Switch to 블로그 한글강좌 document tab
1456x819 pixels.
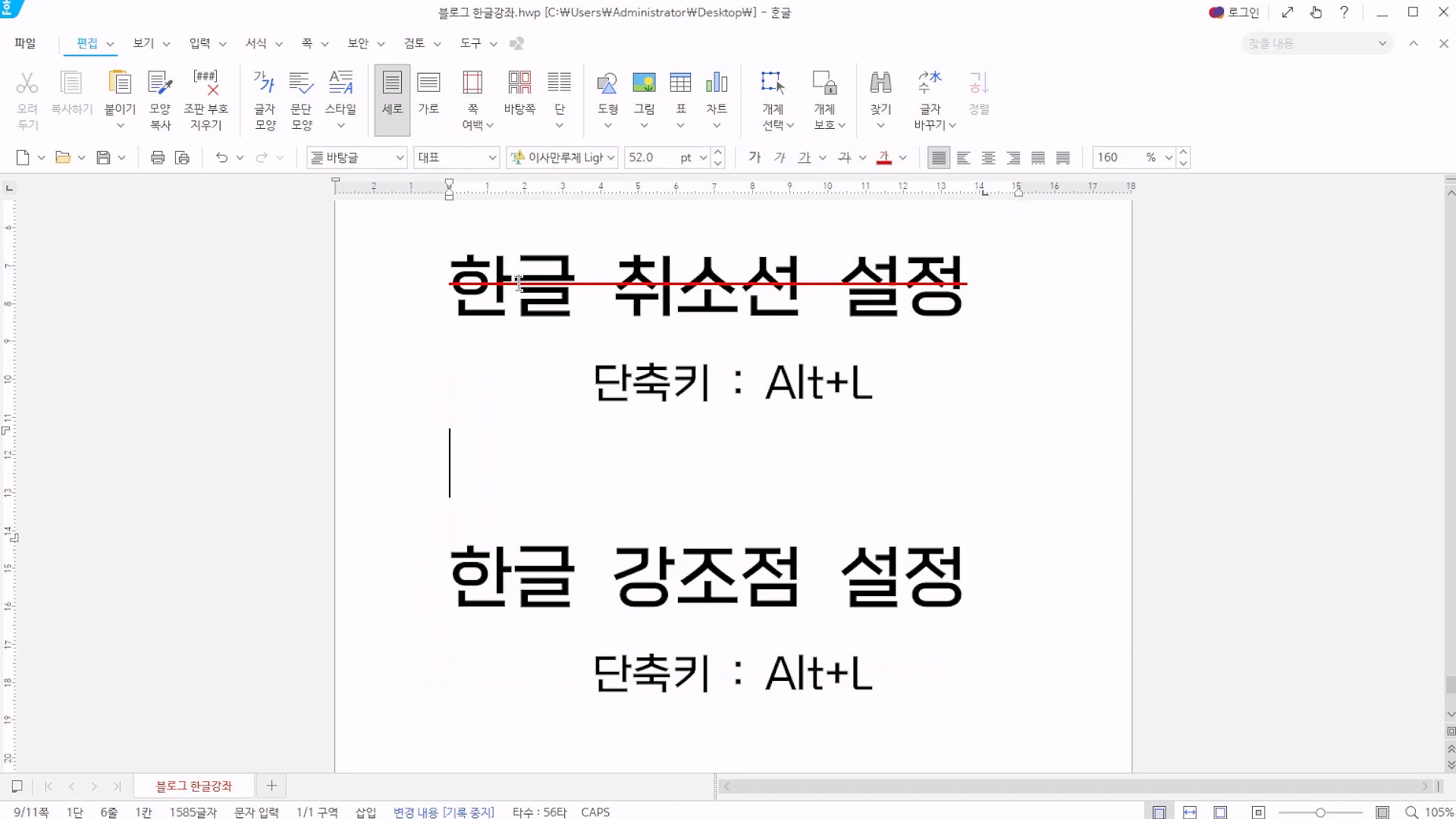[194, 786]
